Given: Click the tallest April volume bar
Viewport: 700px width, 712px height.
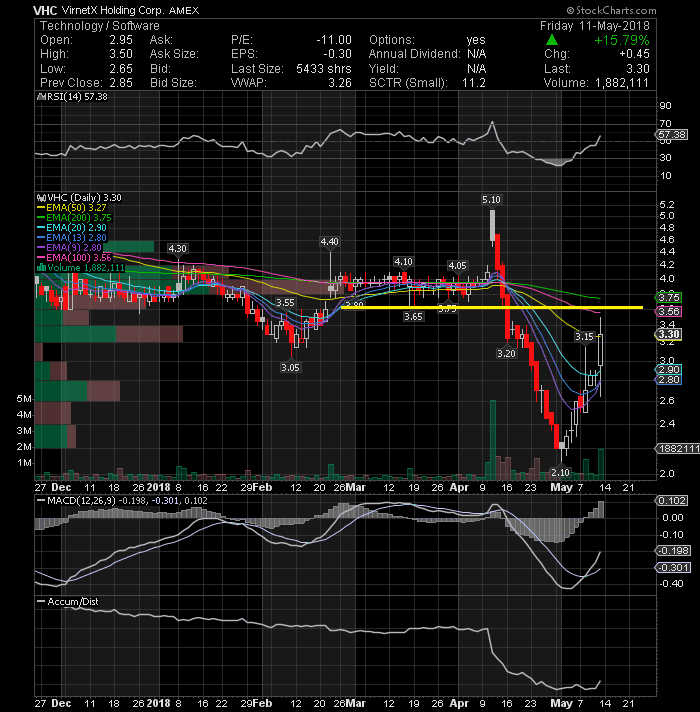Looking at the screenshot, I should tap(493, 440).
